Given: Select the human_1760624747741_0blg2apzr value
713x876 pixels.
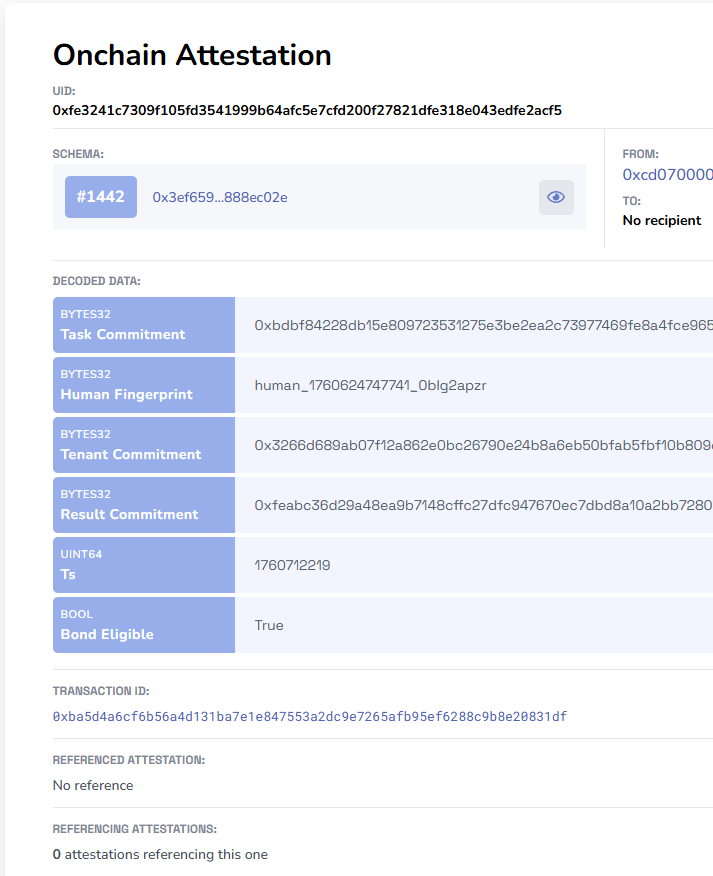Looking at the screenshot, I should [x=370, y=385].
